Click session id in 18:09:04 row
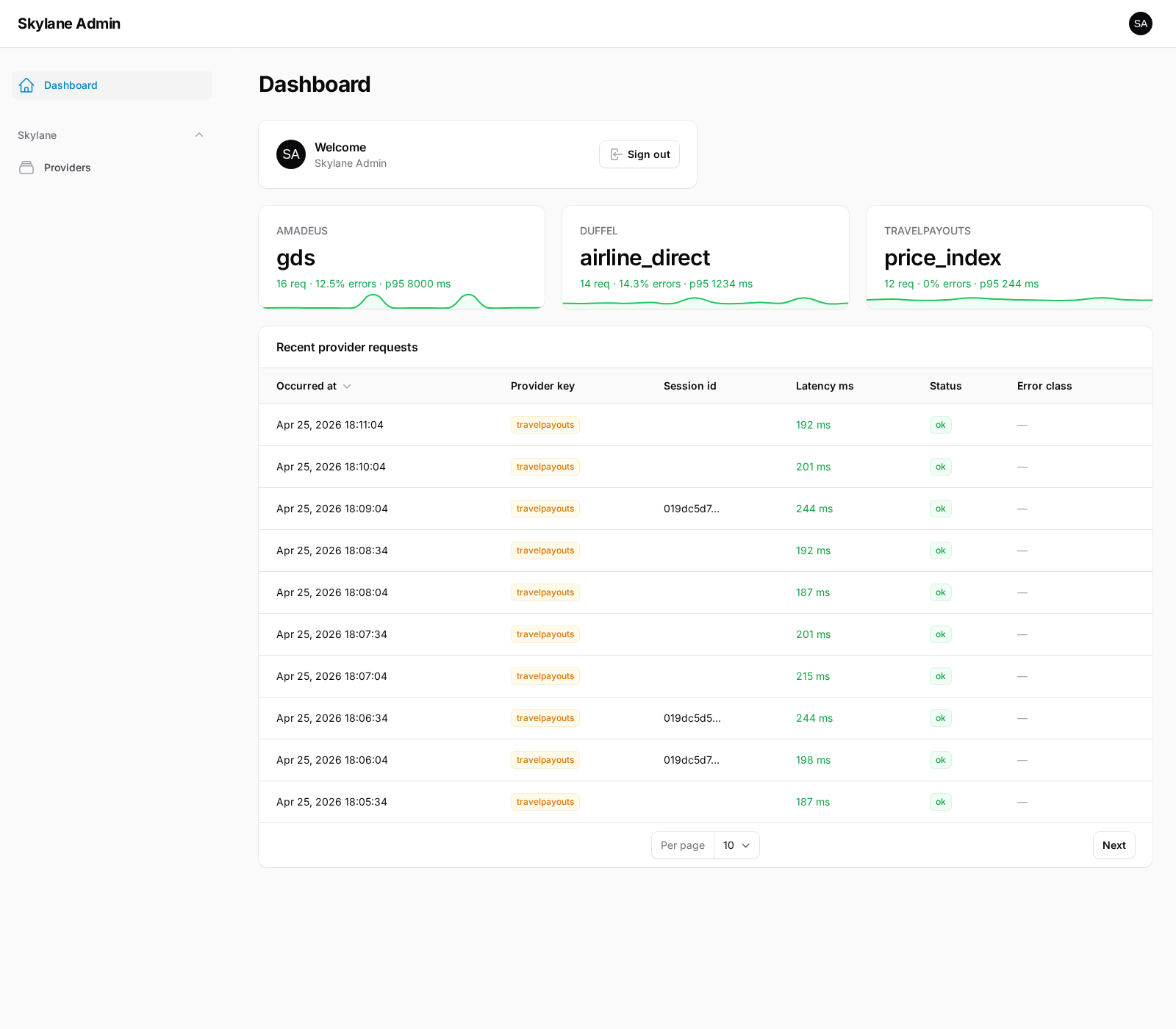Image resolution: width=1176 pixels, height=1029 pixels. tap(692, 509)
